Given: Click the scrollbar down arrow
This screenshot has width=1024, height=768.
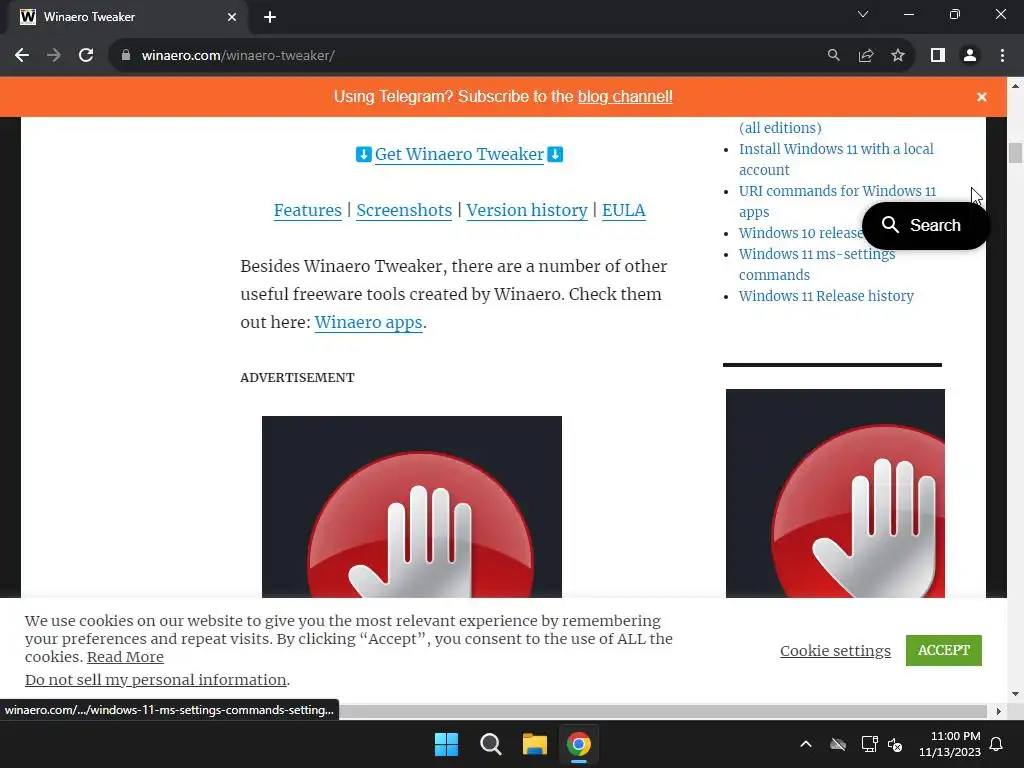Looking at the screenshot, I should coord(1015,694).
